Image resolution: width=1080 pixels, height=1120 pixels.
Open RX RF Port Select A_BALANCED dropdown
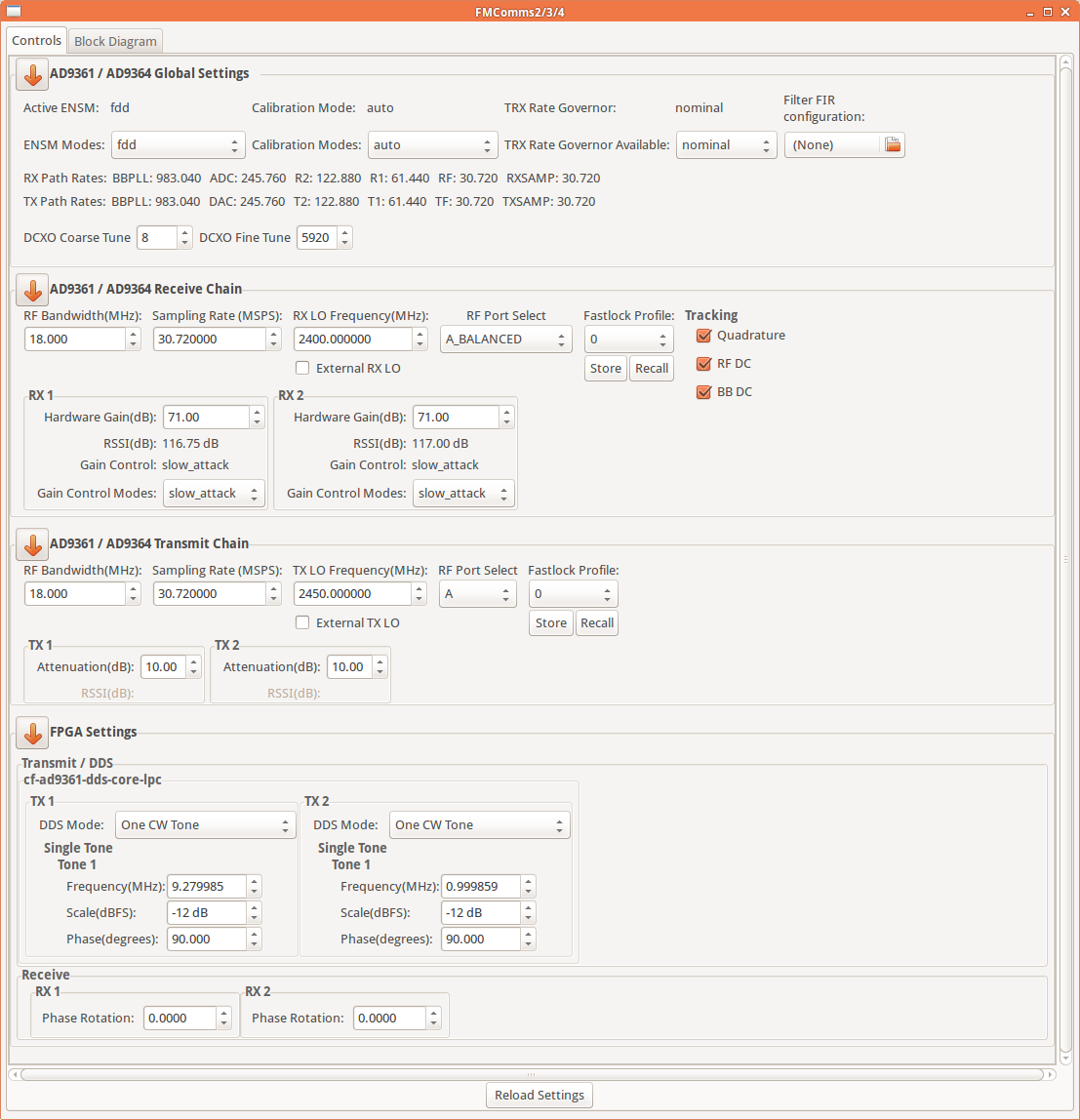click(x=505, y=340)
